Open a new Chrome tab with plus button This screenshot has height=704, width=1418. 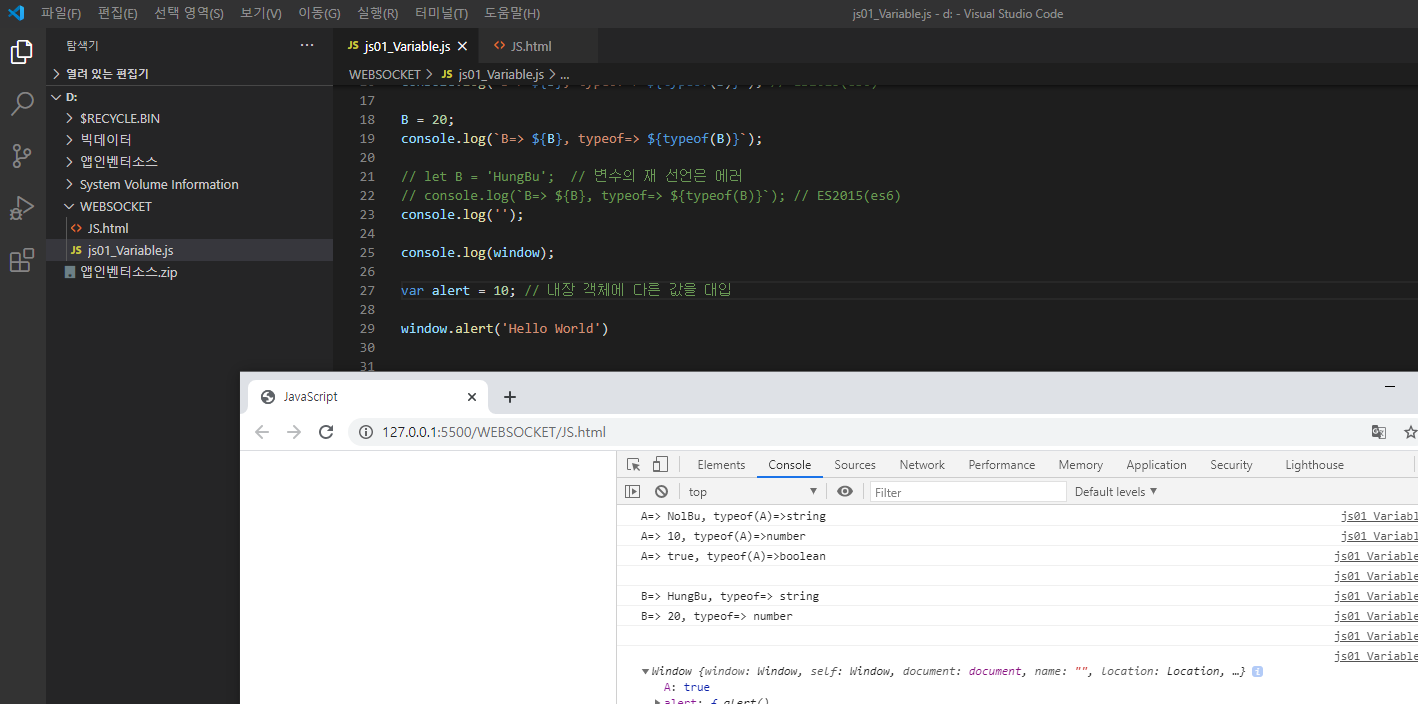tap(510, 397)
